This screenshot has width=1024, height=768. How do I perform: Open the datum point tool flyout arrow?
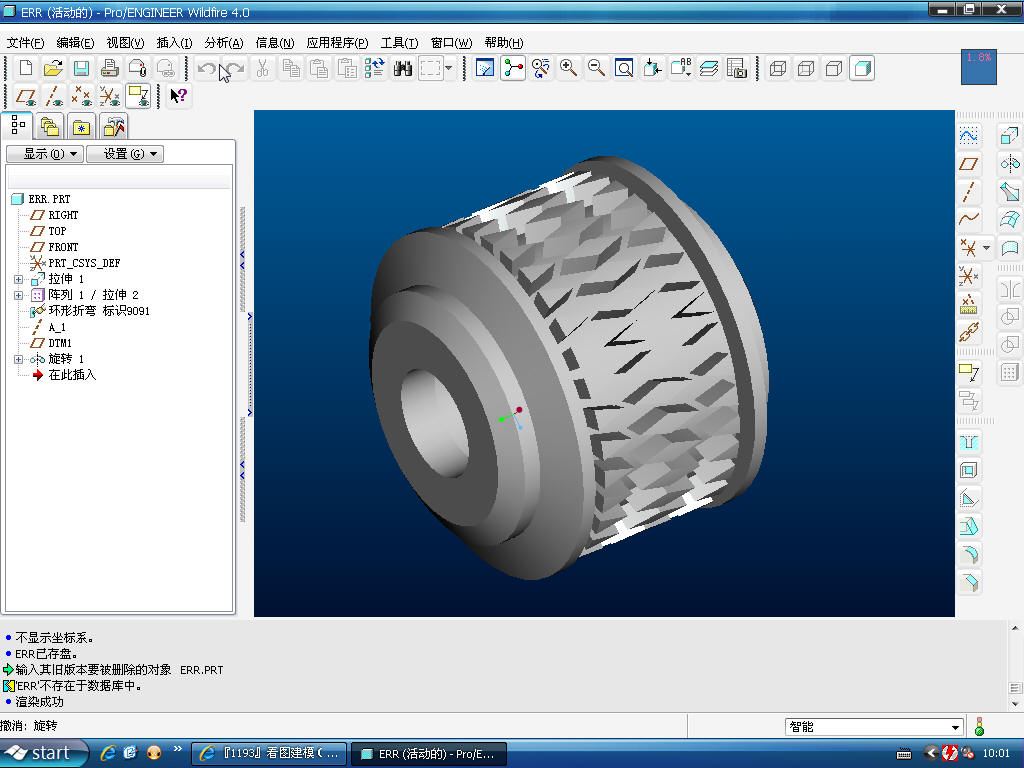click(x=986, y=248)
